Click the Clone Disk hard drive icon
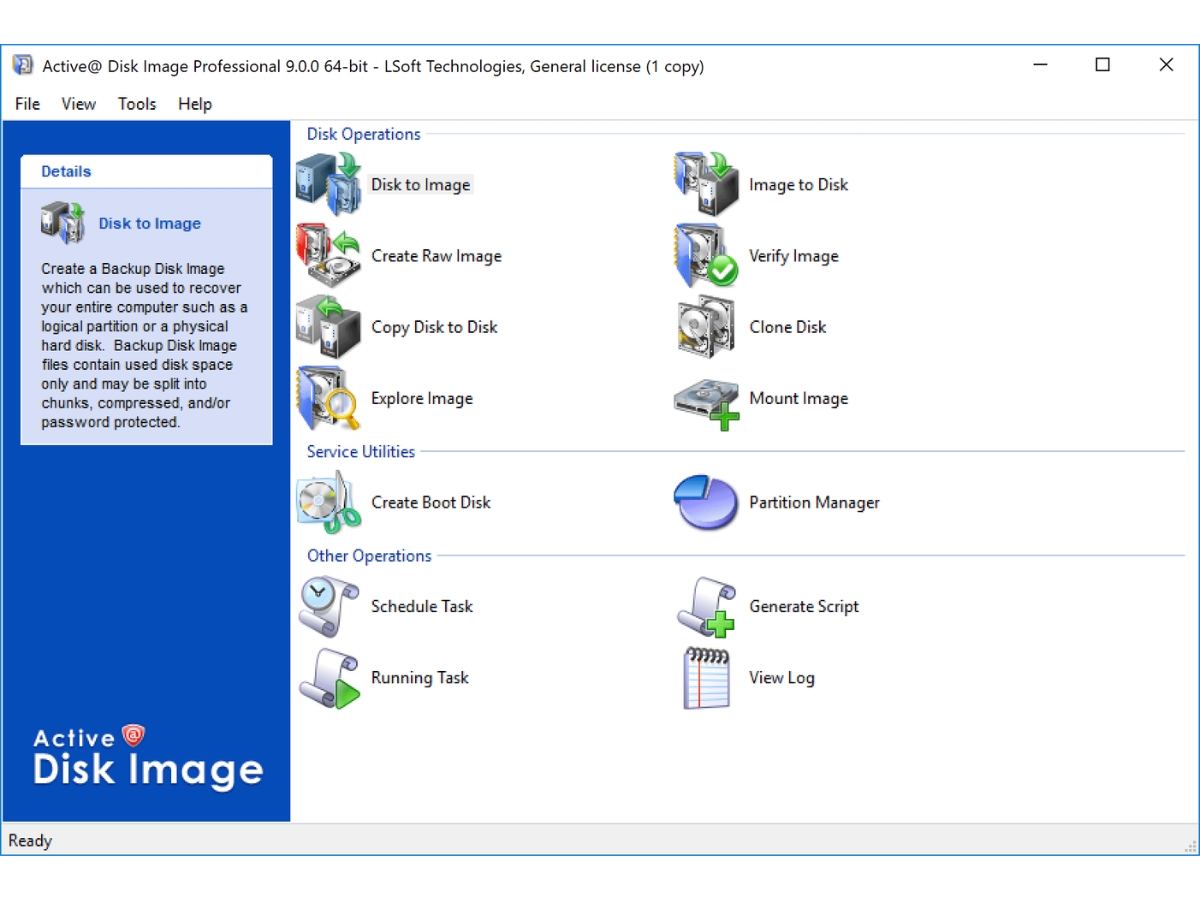The width and height of the screenshot is (1200, 900). pos(707,327)
